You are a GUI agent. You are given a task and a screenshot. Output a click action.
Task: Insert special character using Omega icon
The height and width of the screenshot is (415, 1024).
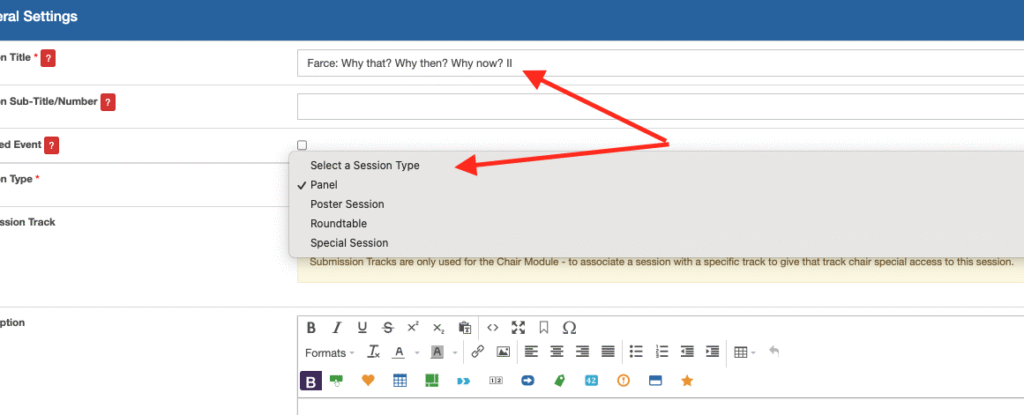[x=570, y=327]
